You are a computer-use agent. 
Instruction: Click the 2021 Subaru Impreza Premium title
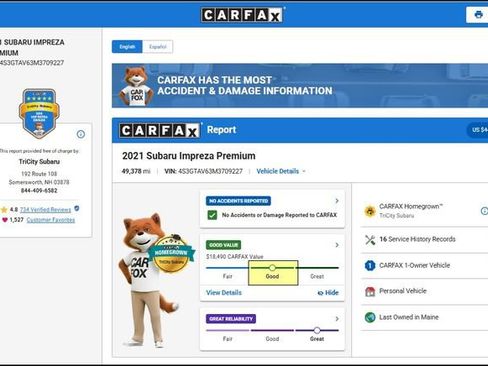click(189, 156)
